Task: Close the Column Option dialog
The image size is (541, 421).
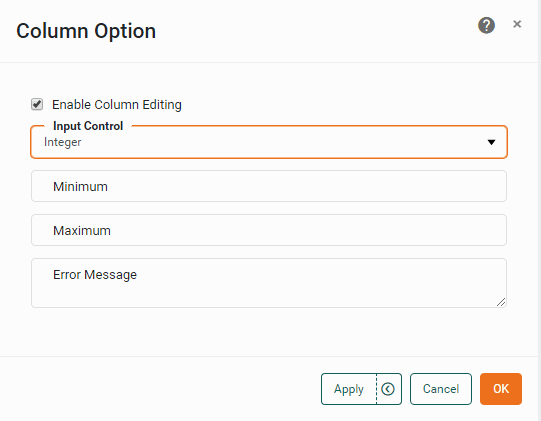Action: [x=517, y=24]
